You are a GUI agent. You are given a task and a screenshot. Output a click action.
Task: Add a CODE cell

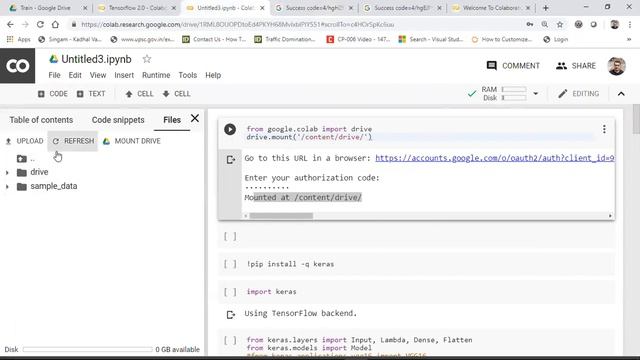tap(53, 94)
